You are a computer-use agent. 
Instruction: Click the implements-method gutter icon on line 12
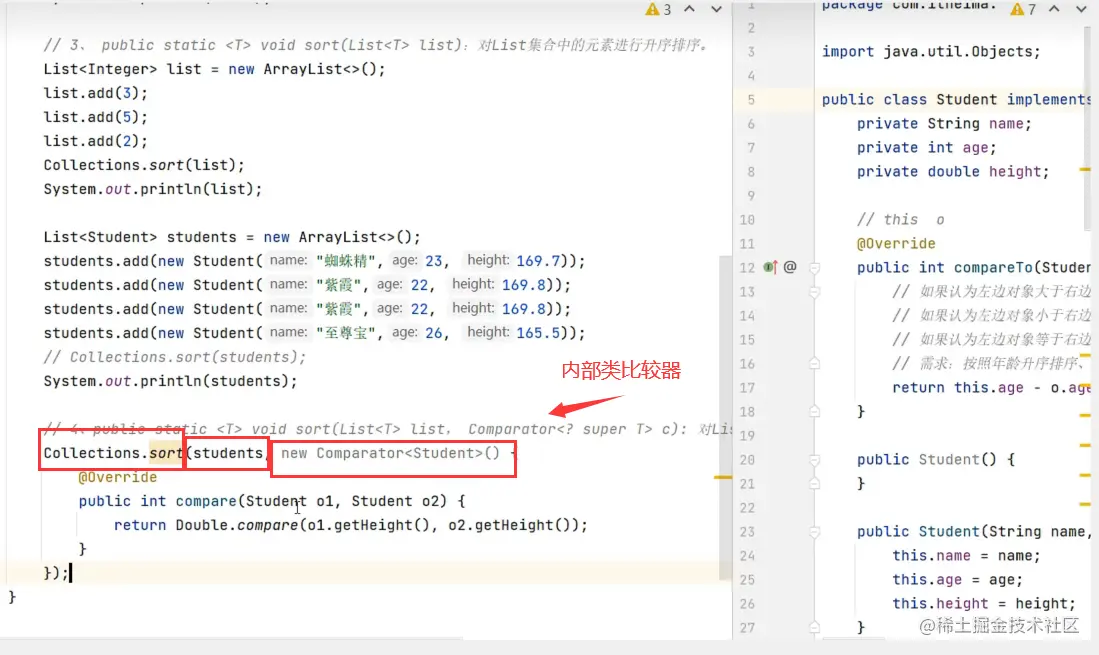pos(770,267)
